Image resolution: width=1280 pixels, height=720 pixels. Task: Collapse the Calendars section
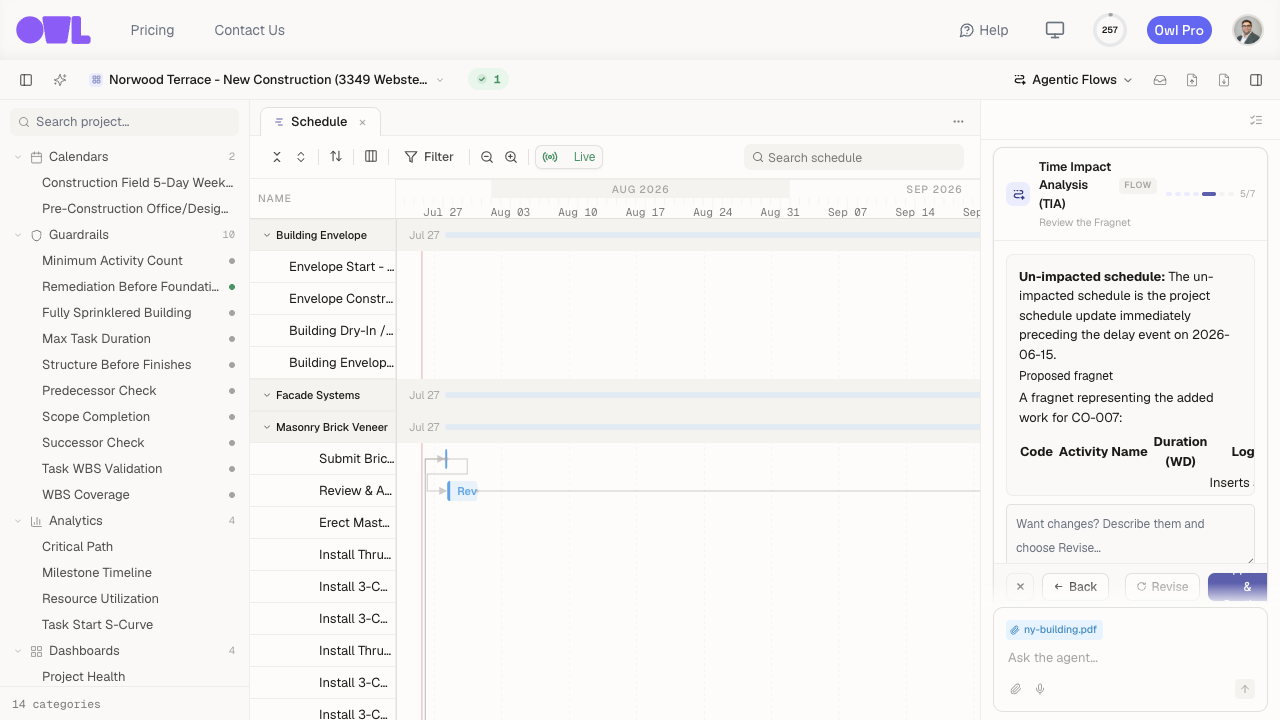coord(18,157)
